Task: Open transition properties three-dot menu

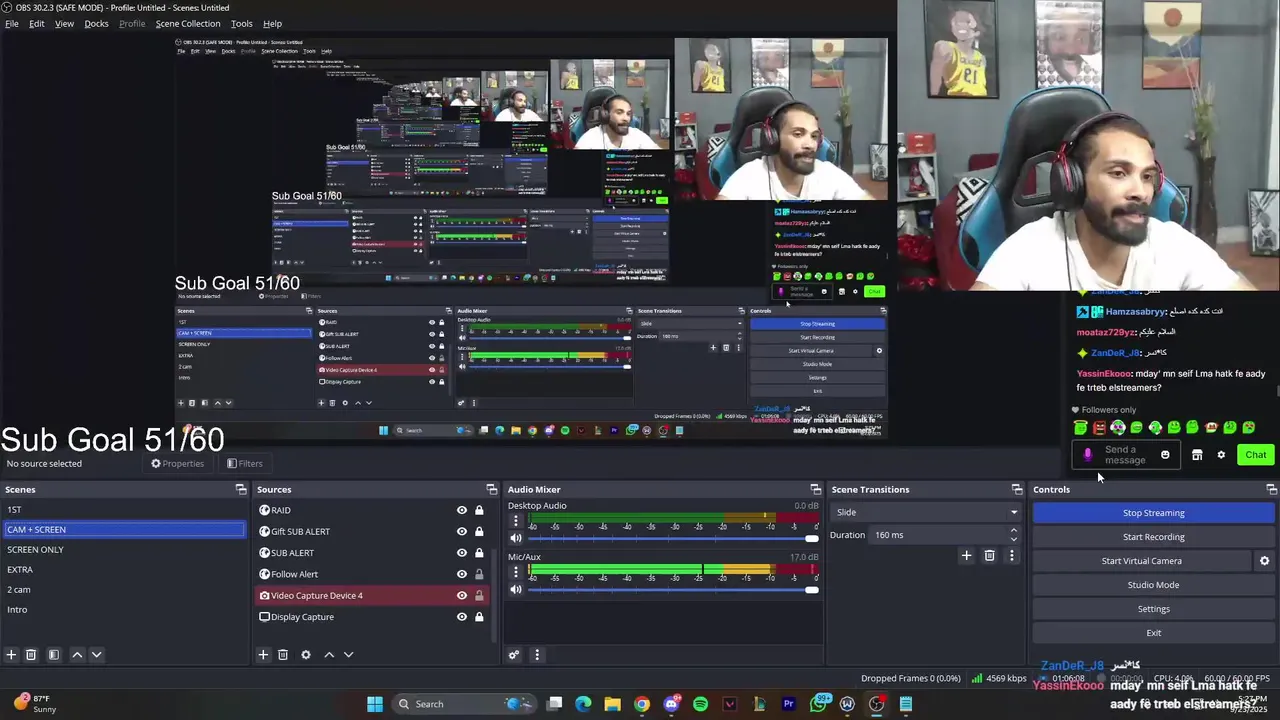Action: pyautogui.click(x=1012, y=555)
